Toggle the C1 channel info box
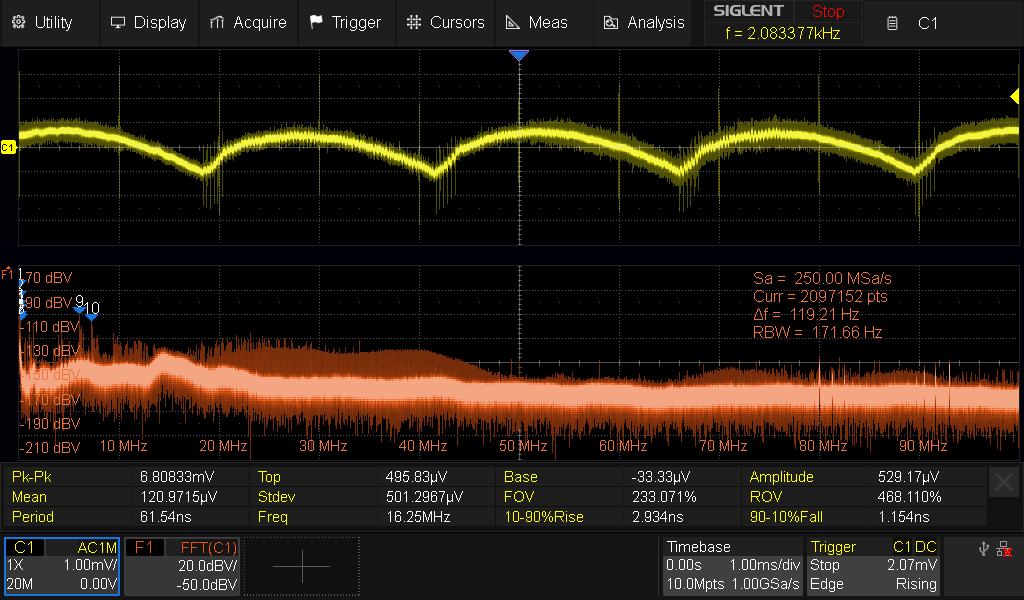1024x600 pixels. tap(62, 566)
